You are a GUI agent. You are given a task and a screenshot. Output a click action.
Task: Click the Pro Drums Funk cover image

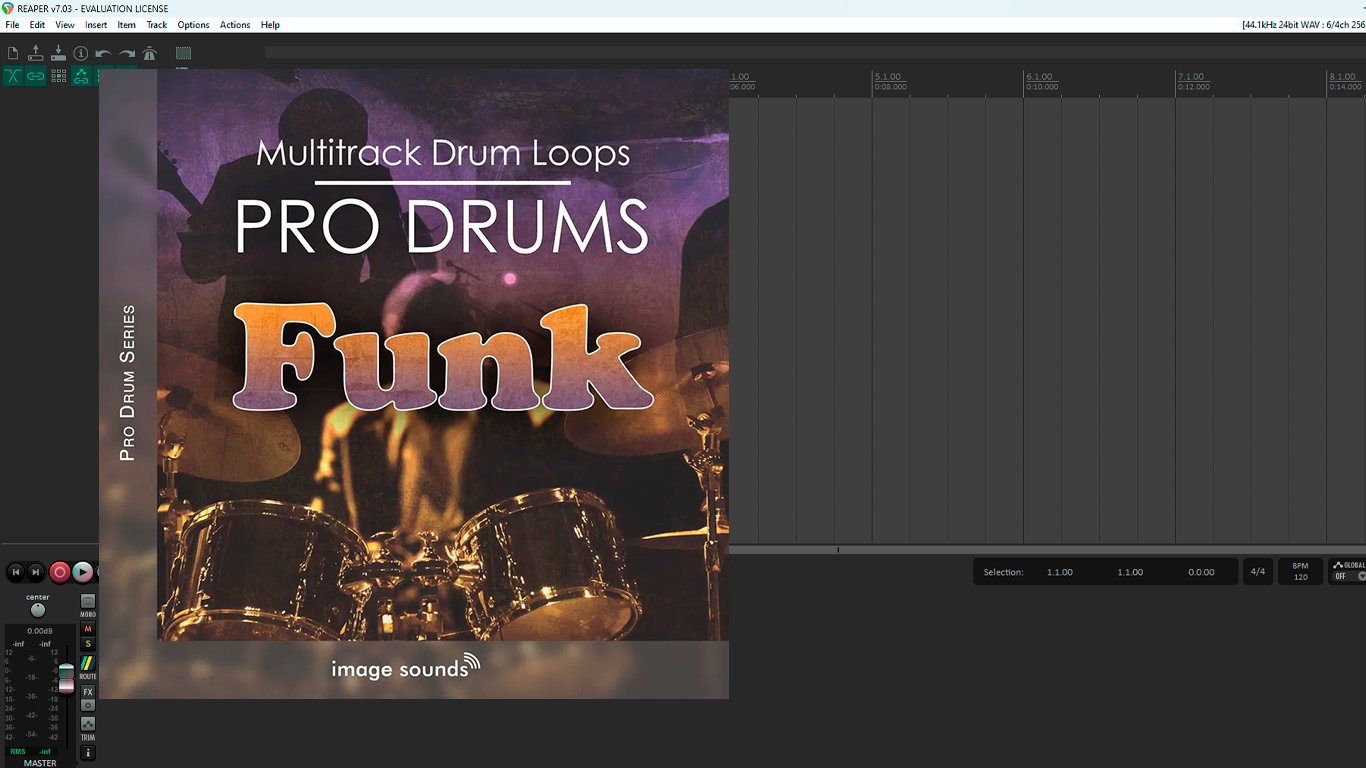coord(414,384)
